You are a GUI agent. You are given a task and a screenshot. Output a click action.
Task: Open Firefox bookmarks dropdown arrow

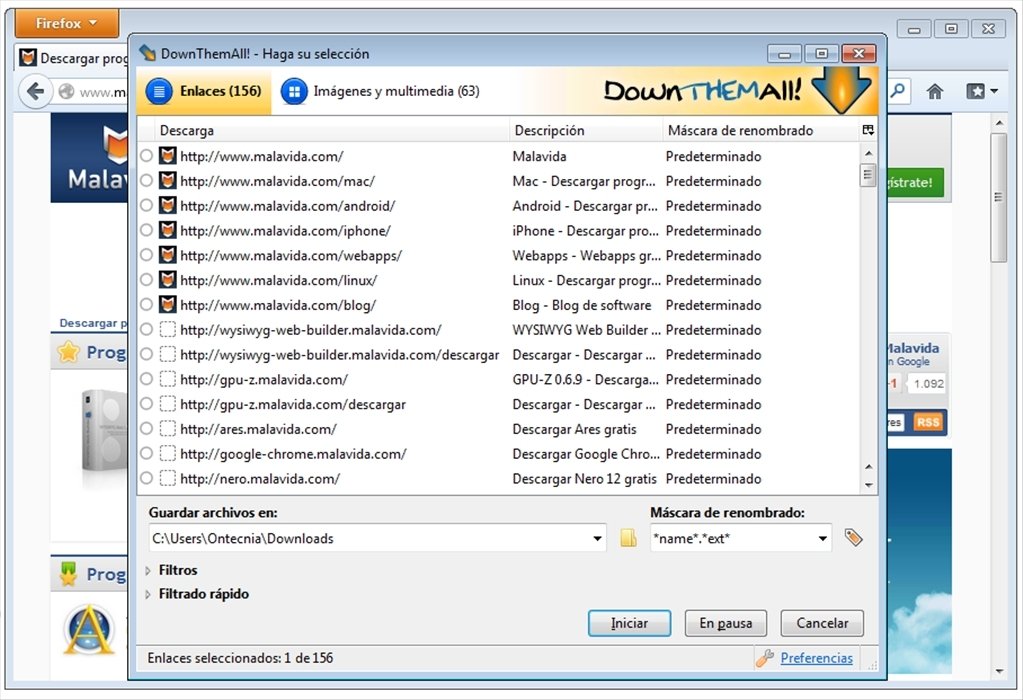(x=994, y=91)
